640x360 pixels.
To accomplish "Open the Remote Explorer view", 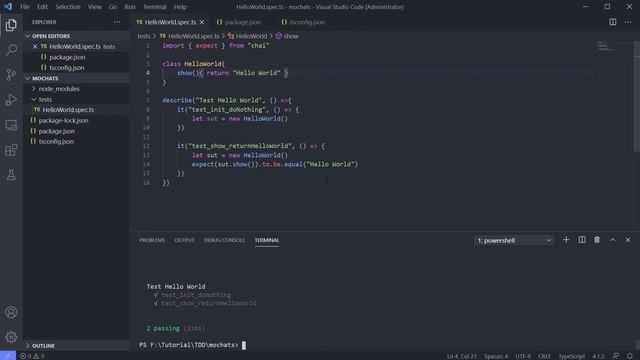I will [x=11, y=125].
